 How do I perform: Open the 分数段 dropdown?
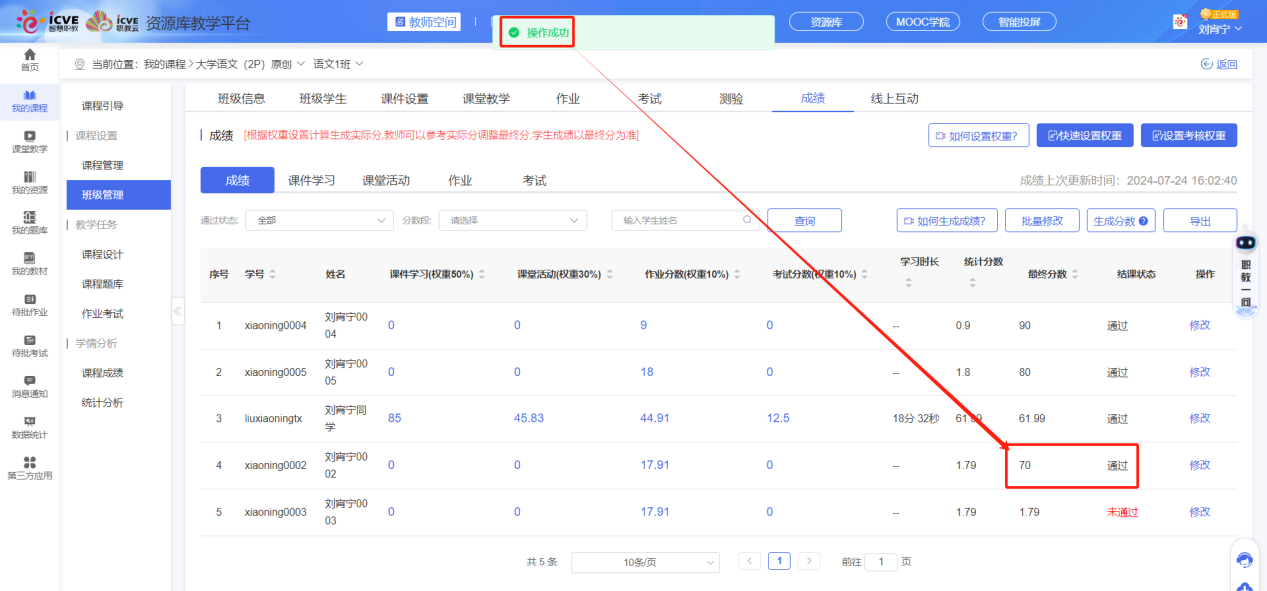tap(513, 220)
